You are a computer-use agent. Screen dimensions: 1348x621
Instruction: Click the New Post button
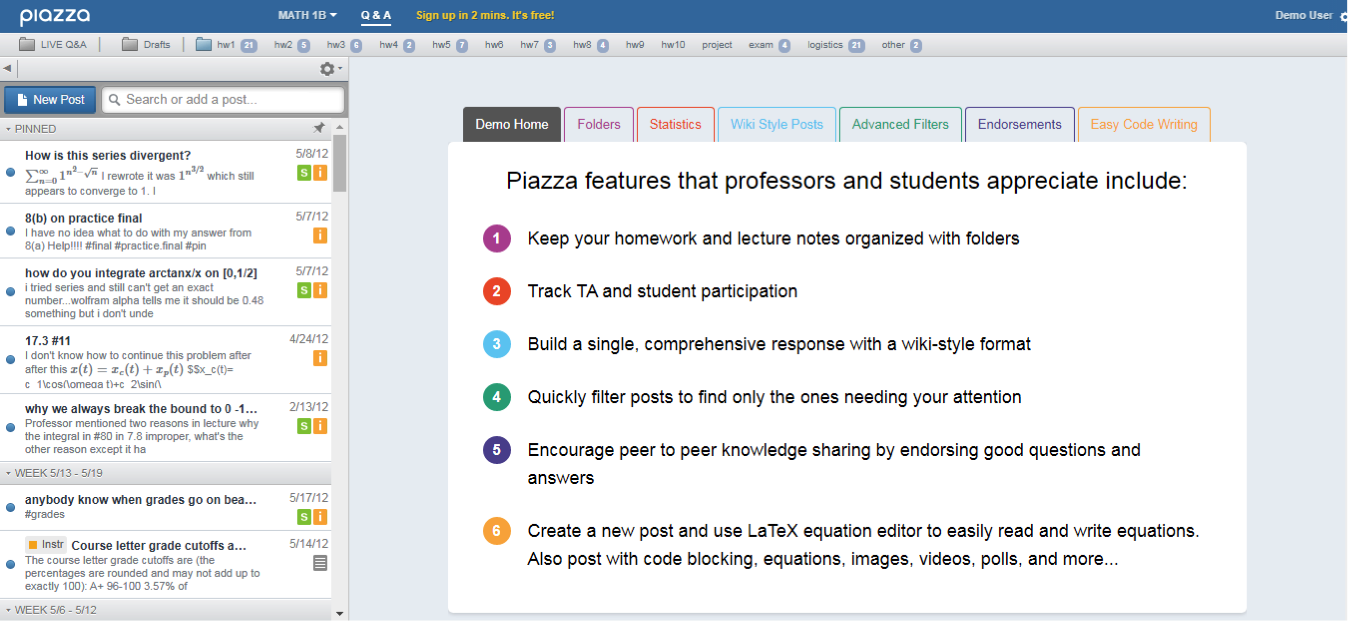pos(50,100)
